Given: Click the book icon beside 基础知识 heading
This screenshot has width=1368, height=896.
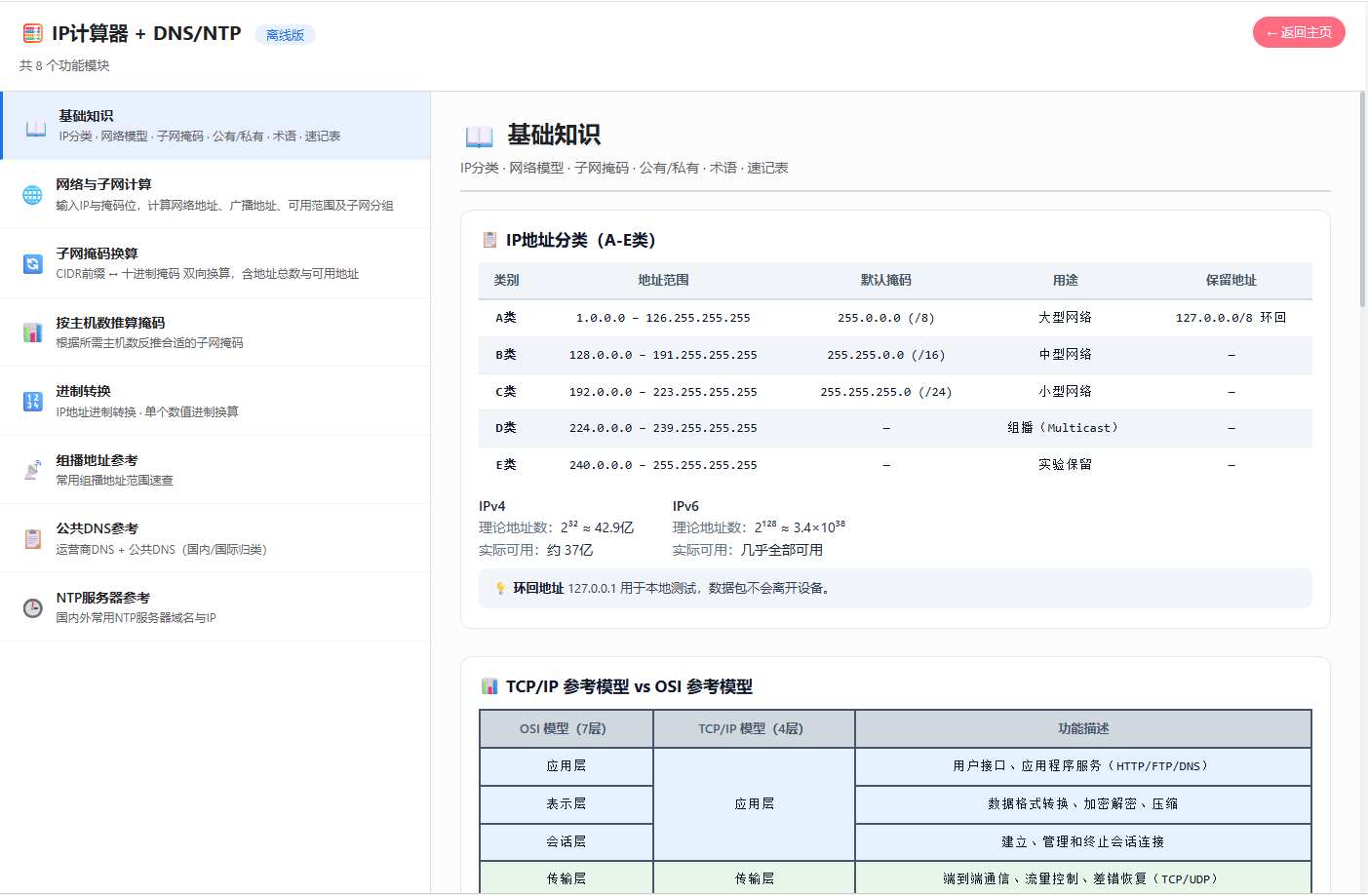Looking at the screenshot, I should click(x=479, y=136).
